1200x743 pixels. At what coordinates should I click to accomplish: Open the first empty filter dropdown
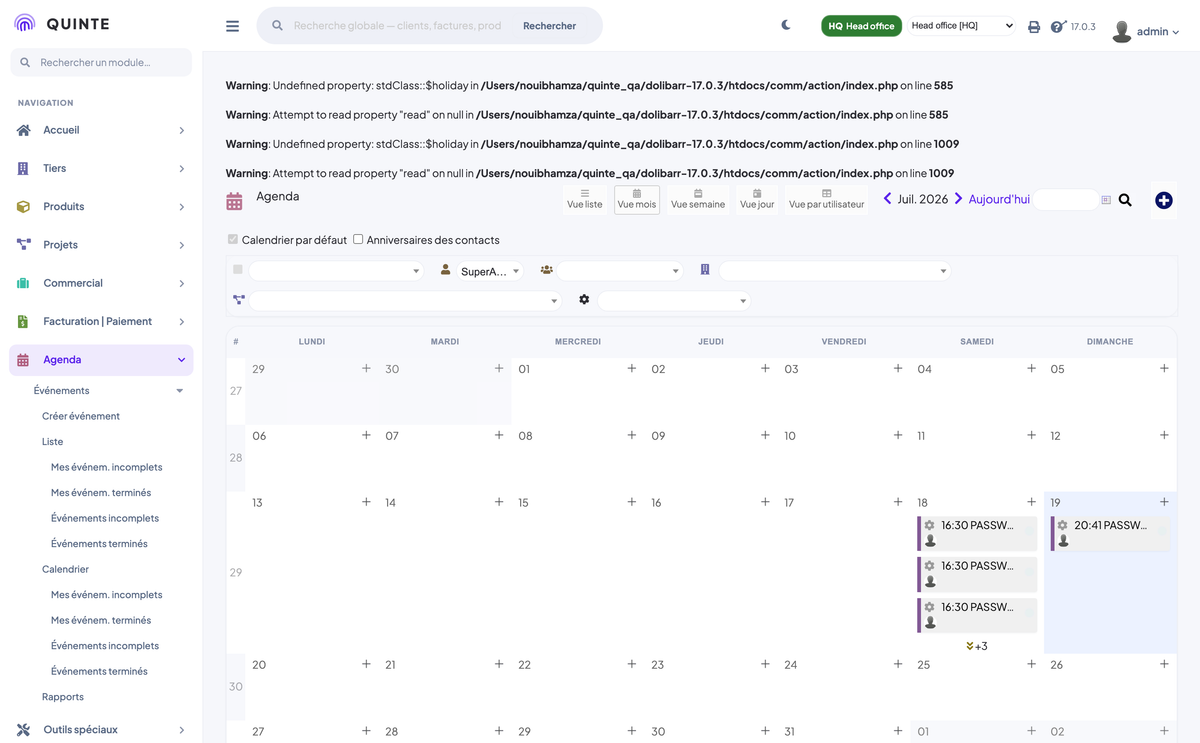(336, 271)
